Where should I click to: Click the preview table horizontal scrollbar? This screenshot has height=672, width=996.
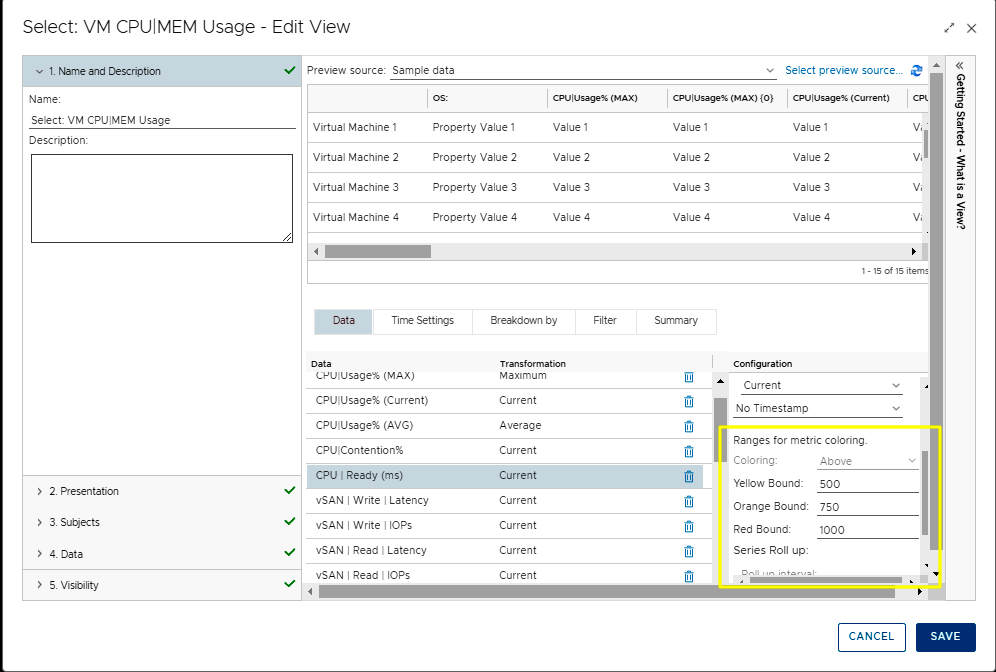[377, 252]
